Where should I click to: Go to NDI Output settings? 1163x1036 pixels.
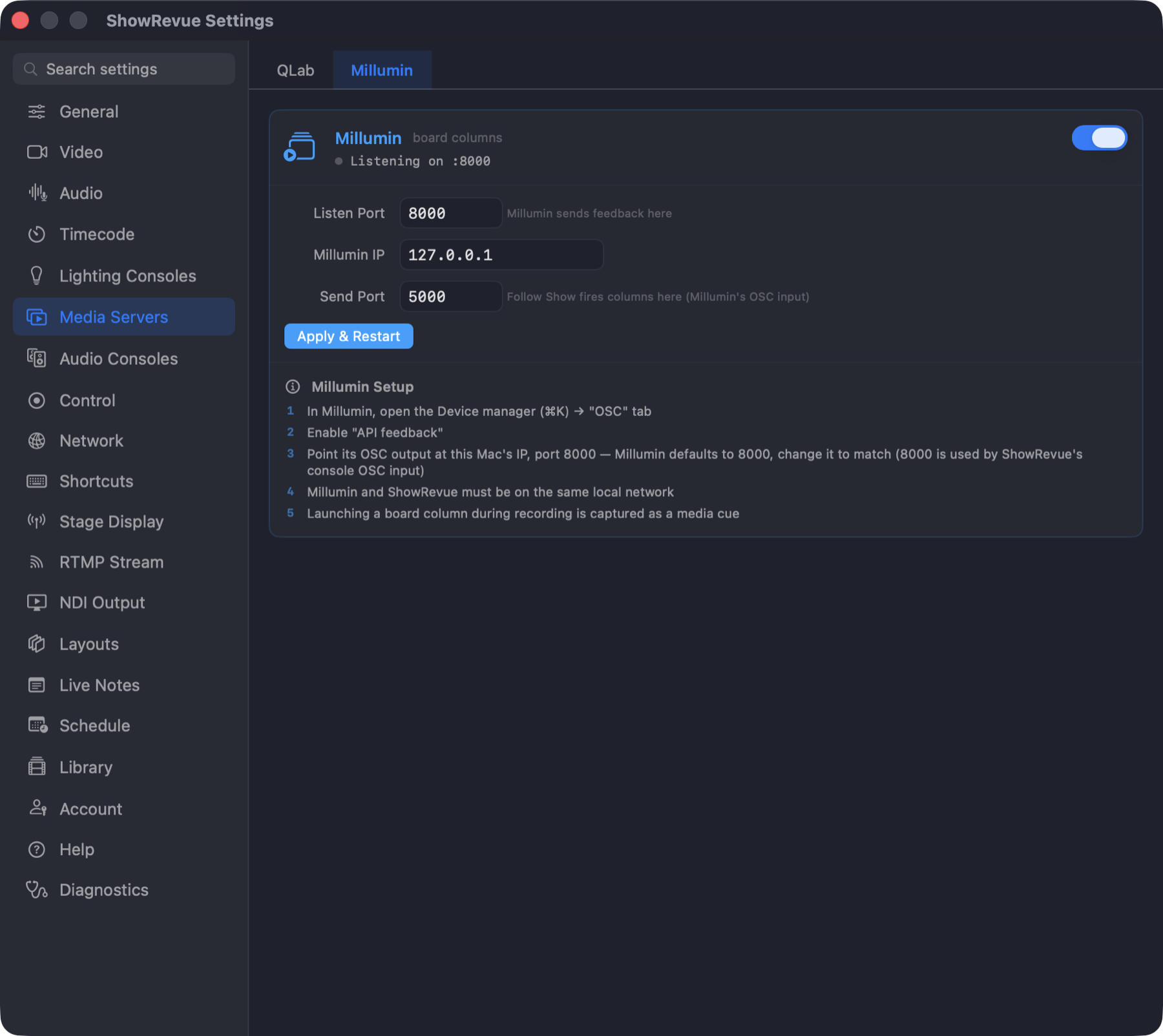point(123,603)
